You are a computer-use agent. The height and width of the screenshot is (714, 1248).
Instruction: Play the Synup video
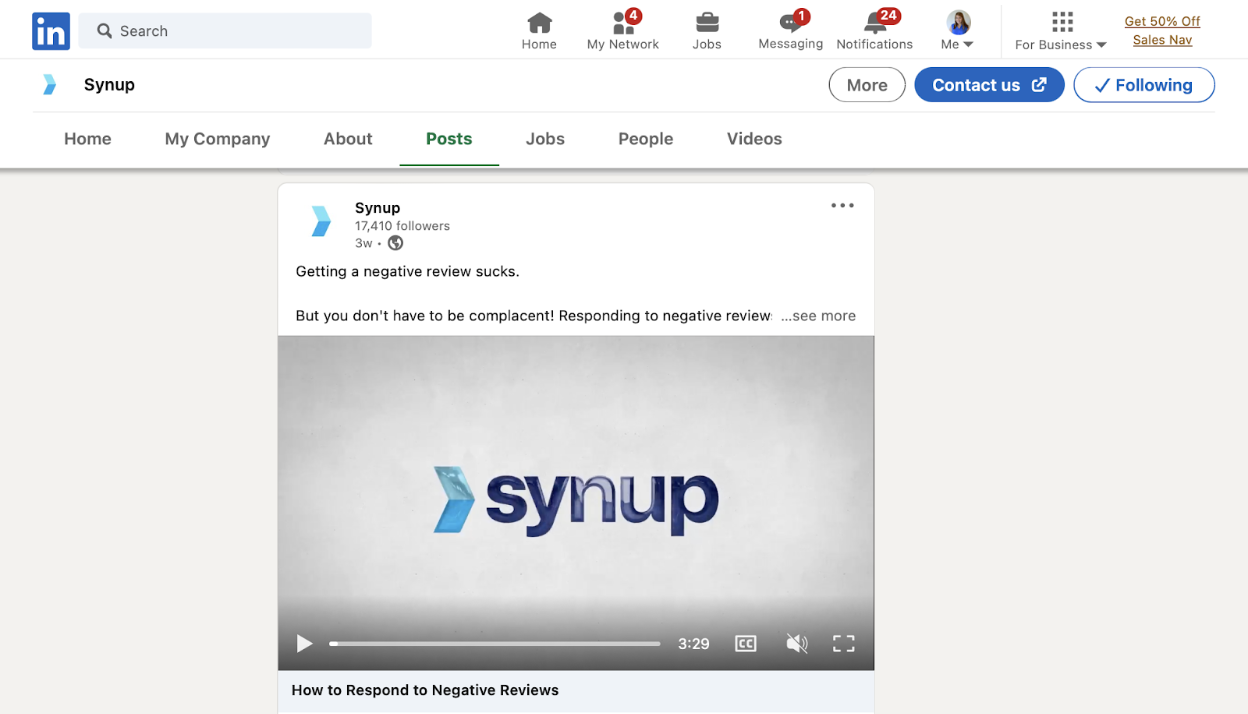pyautogui.click(x=304, y=644)
